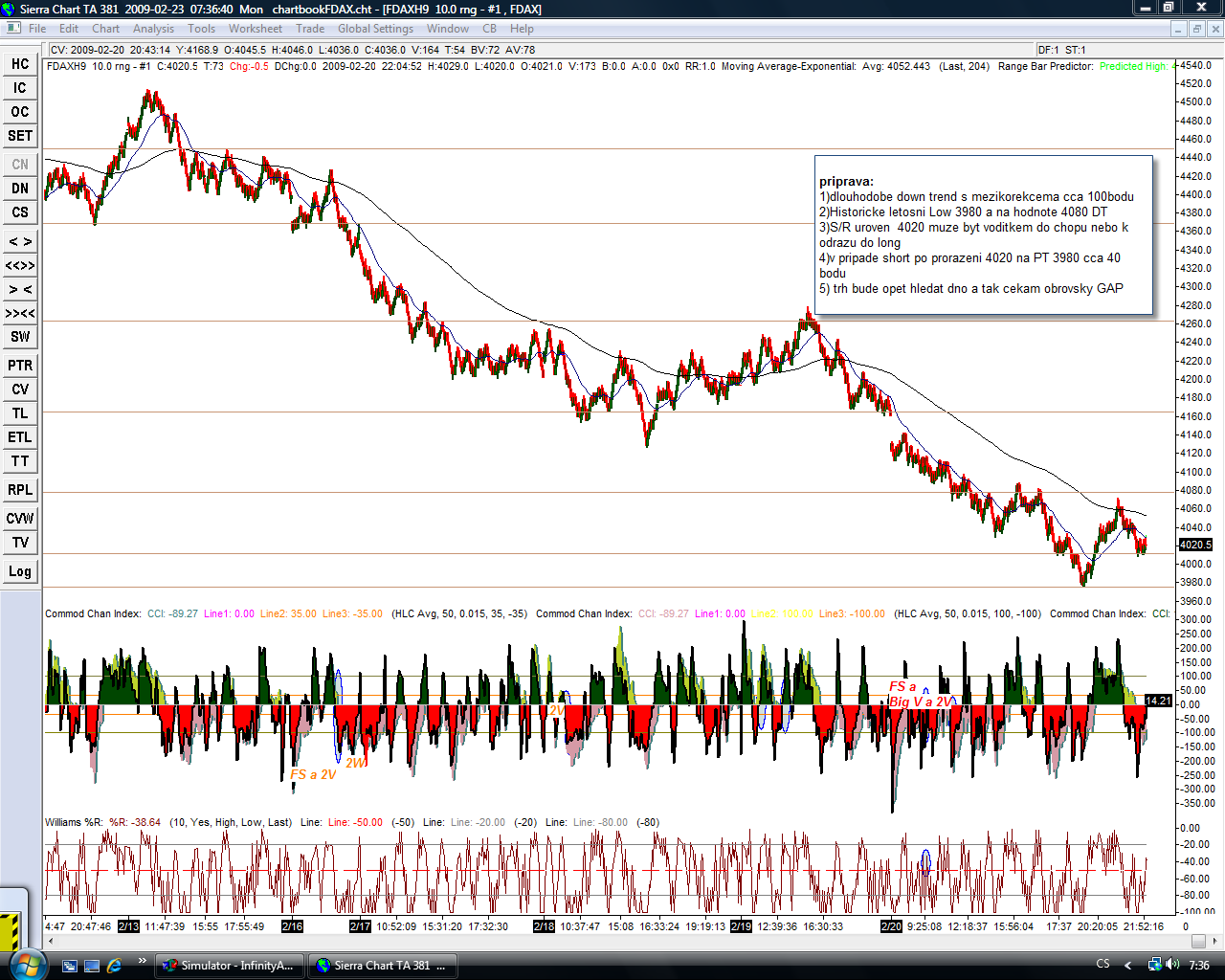Expand the quick launch overflow chevron
This screenshot has height=980, width=1225.
pos(143,961)
